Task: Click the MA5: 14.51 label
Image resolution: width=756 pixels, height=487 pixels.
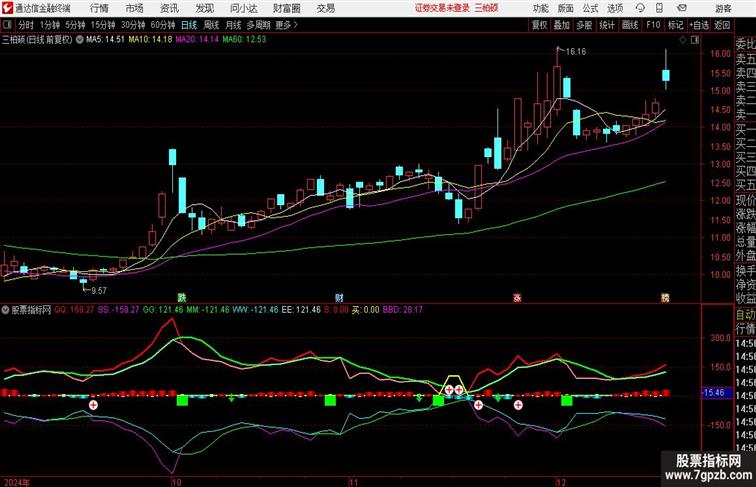Action: [x=105, y=40]
